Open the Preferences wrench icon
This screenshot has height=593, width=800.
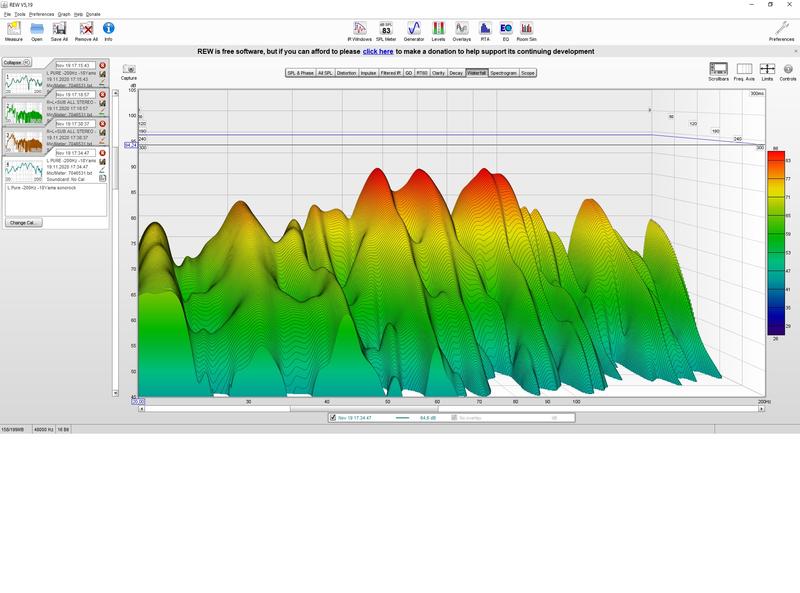pos(781,31)
